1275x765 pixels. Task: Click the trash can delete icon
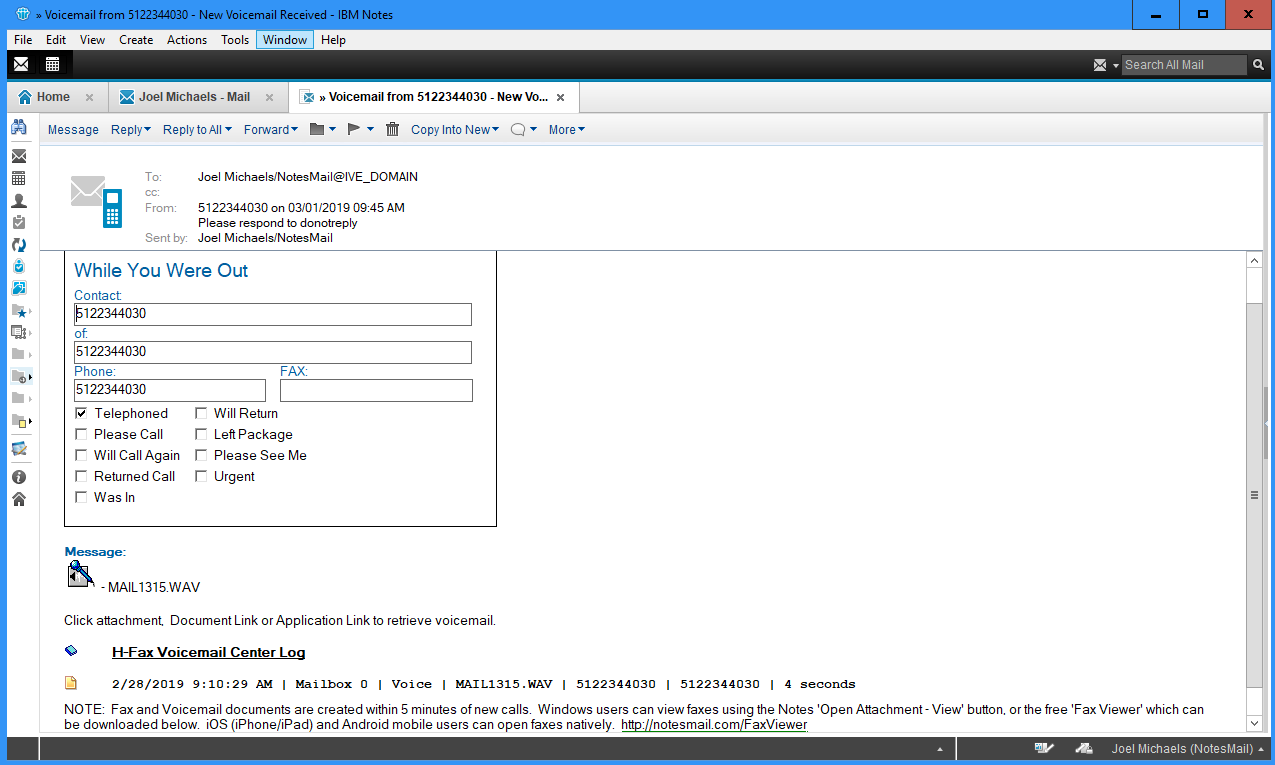click(x=392, y=129)
